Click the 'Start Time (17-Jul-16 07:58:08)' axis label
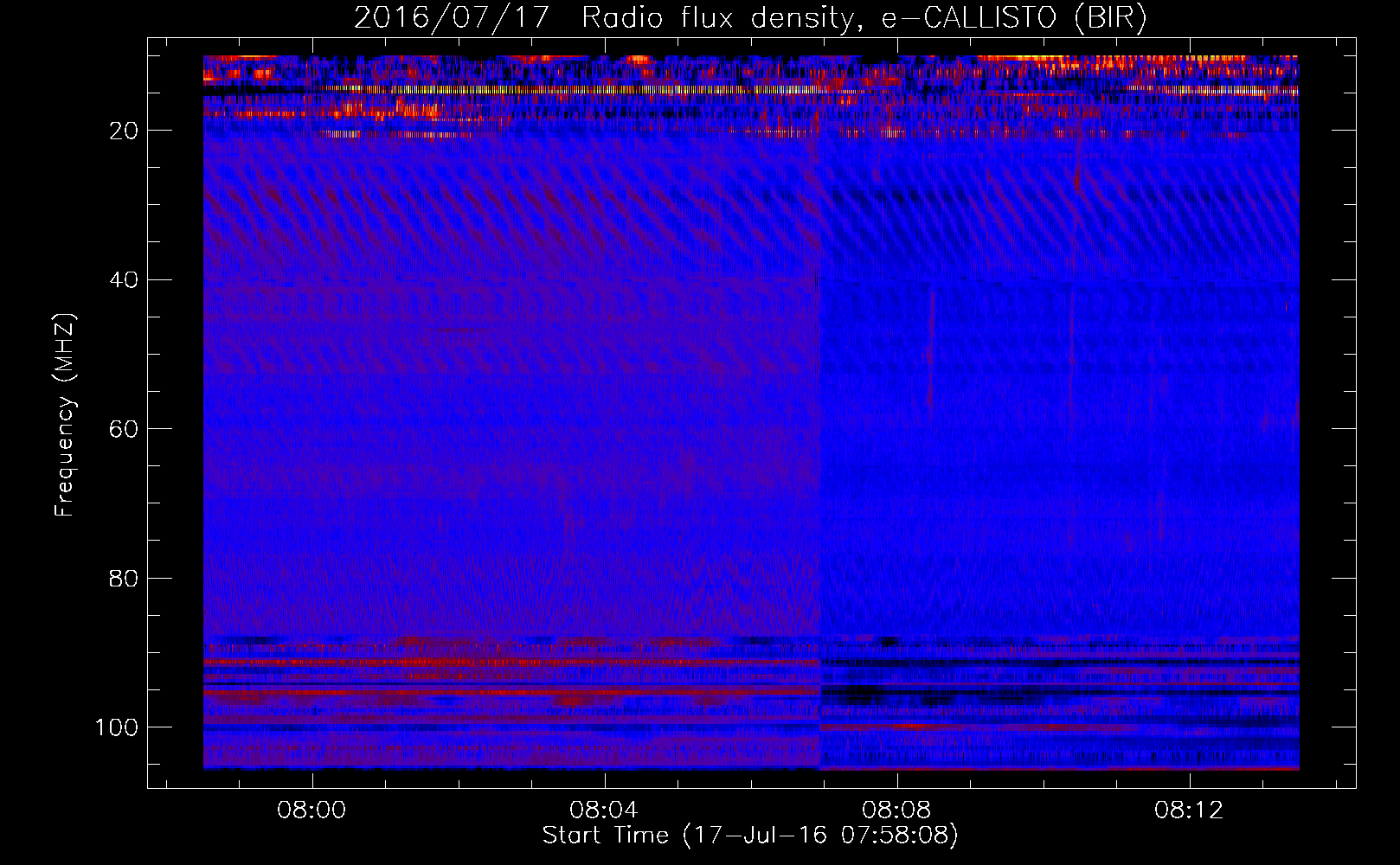This screenshot has width=1400, height=865. (x=750, y=836)
